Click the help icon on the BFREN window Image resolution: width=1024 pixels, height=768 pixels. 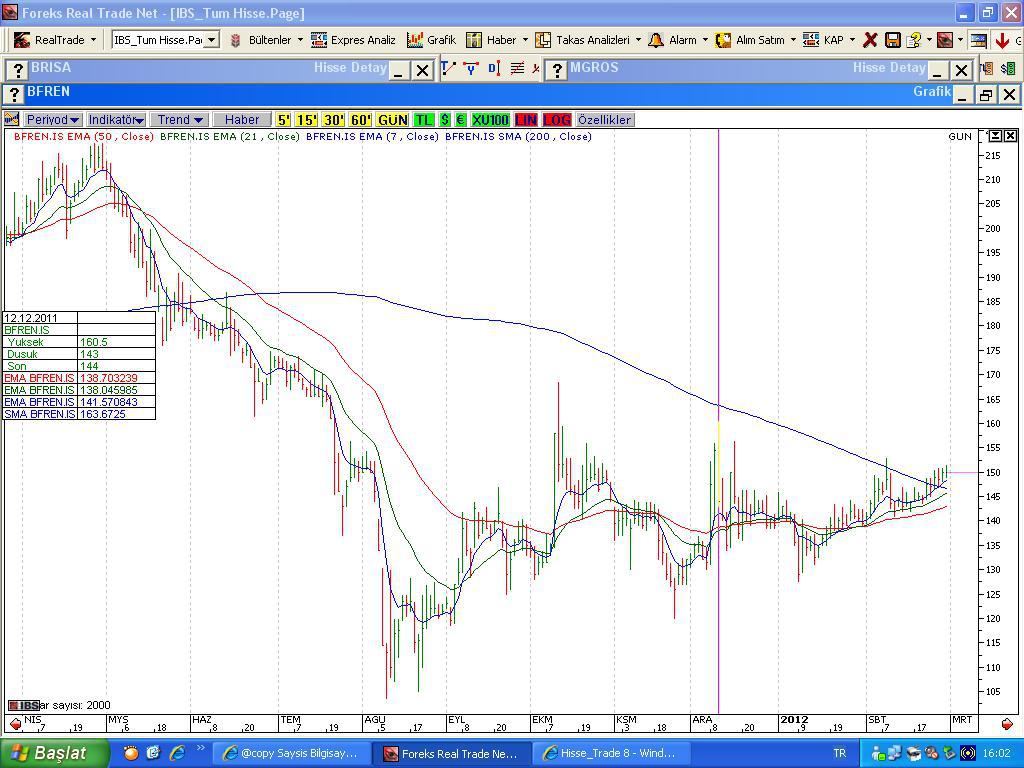pyautogui.click(x=14, y=93)
